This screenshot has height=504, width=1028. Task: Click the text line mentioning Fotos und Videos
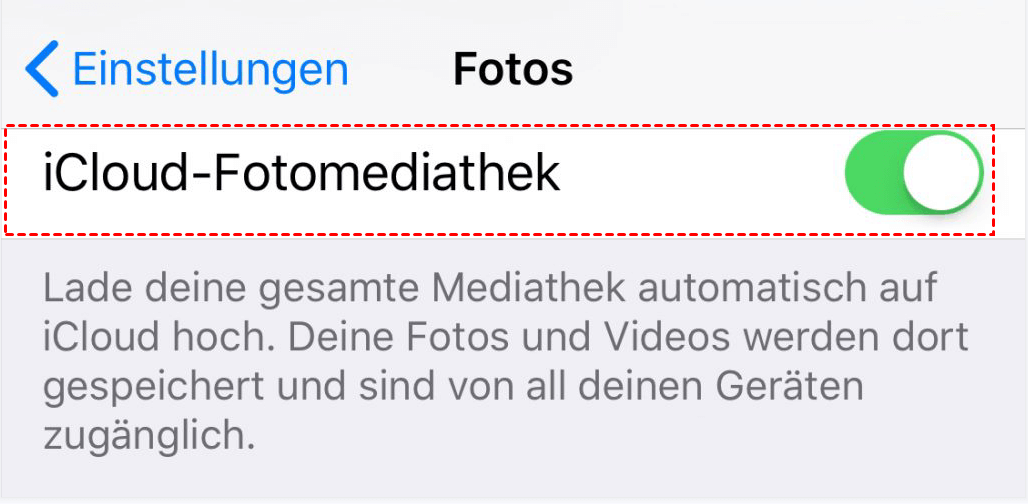tap(506, 338)
